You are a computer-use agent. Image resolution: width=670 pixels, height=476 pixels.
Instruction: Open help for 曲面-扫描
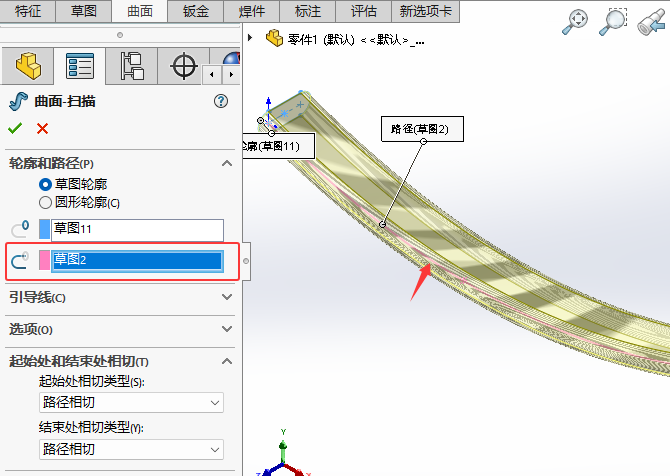(221, 101)
